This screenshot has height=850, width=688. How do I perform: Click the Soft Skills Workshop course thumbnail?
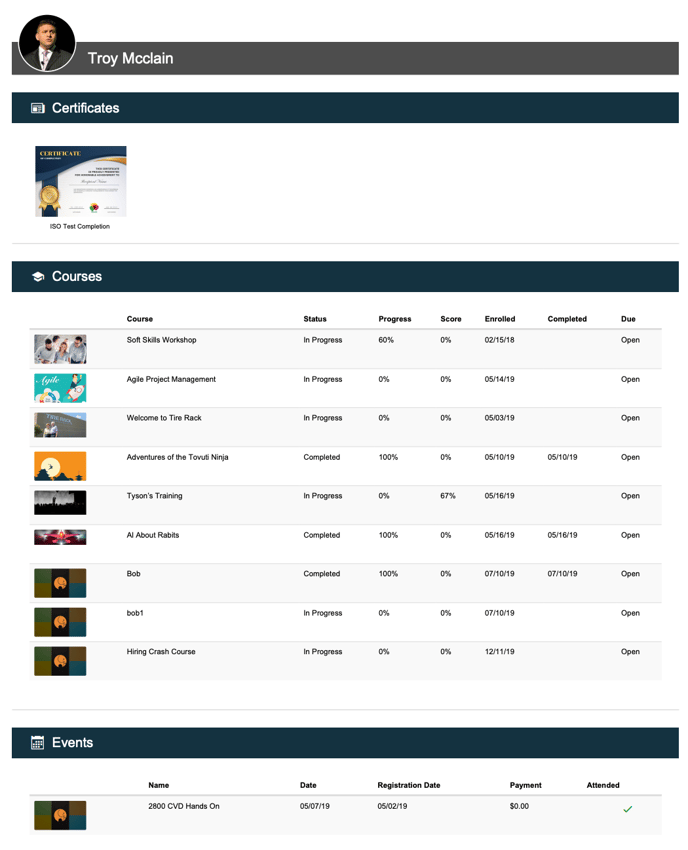point(60,348)
